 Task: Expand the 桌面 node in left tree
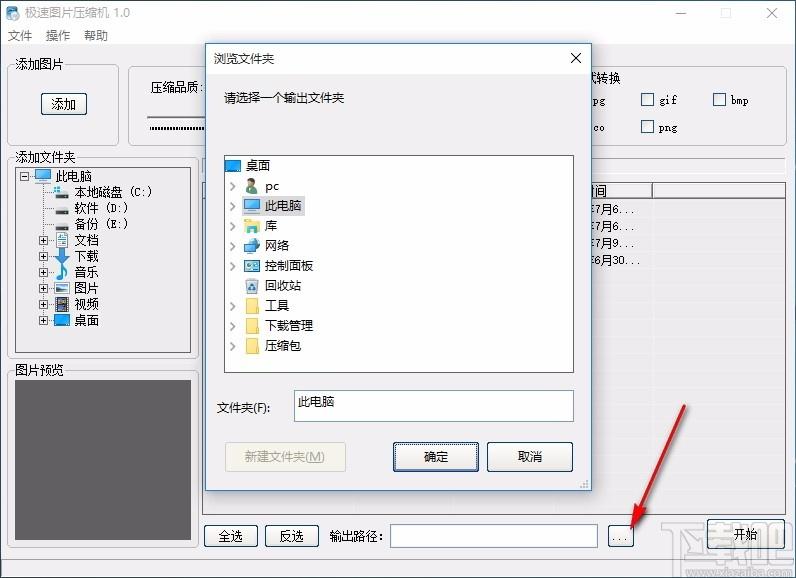click(44, 320)
